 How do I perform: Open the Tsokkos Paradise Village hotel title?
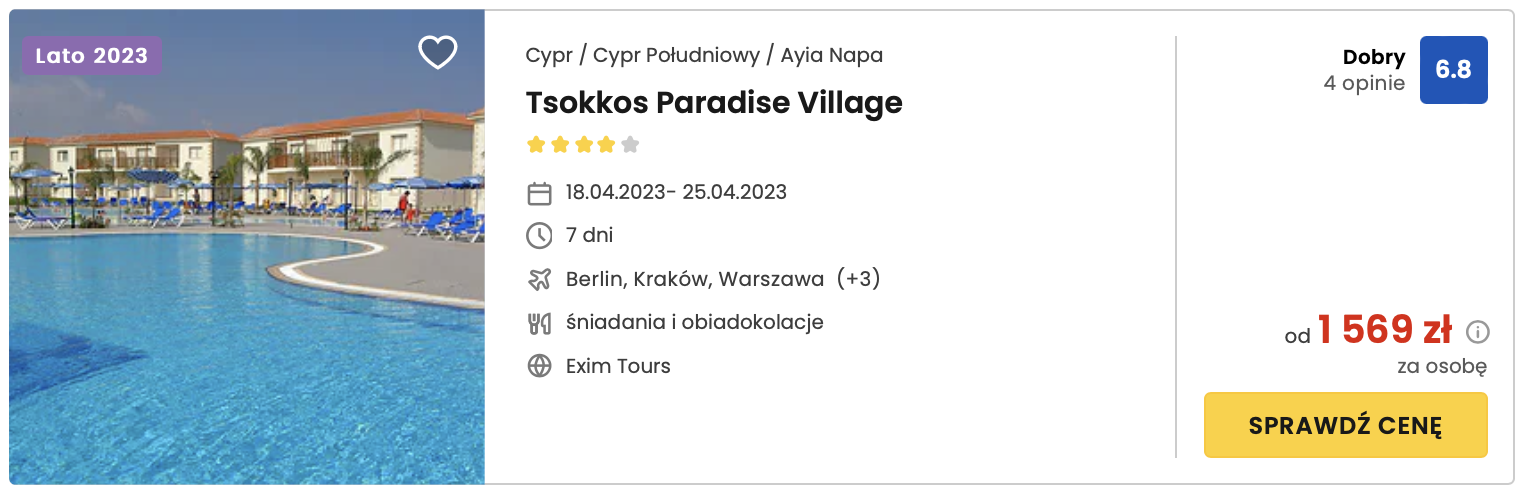714,102
